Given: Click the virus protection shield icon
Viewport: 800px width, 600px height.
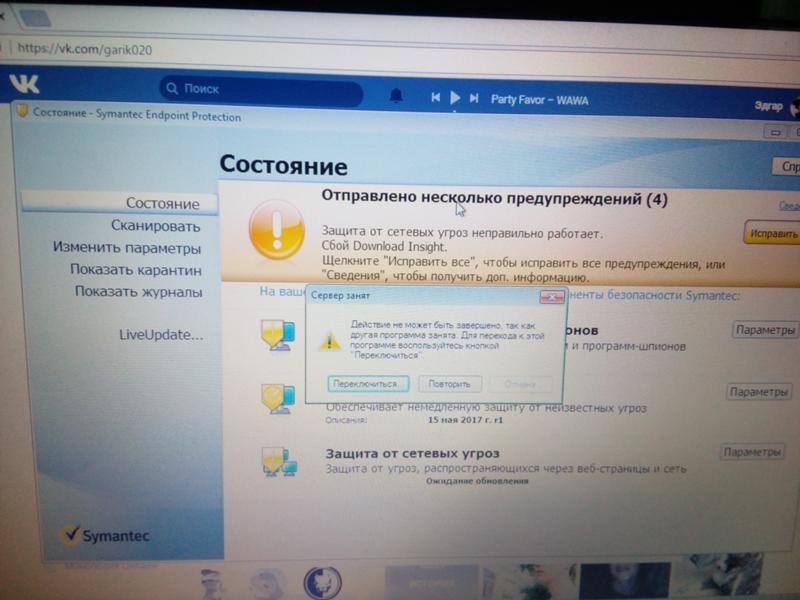Looking at the screenshot, I should pos(278,335).
